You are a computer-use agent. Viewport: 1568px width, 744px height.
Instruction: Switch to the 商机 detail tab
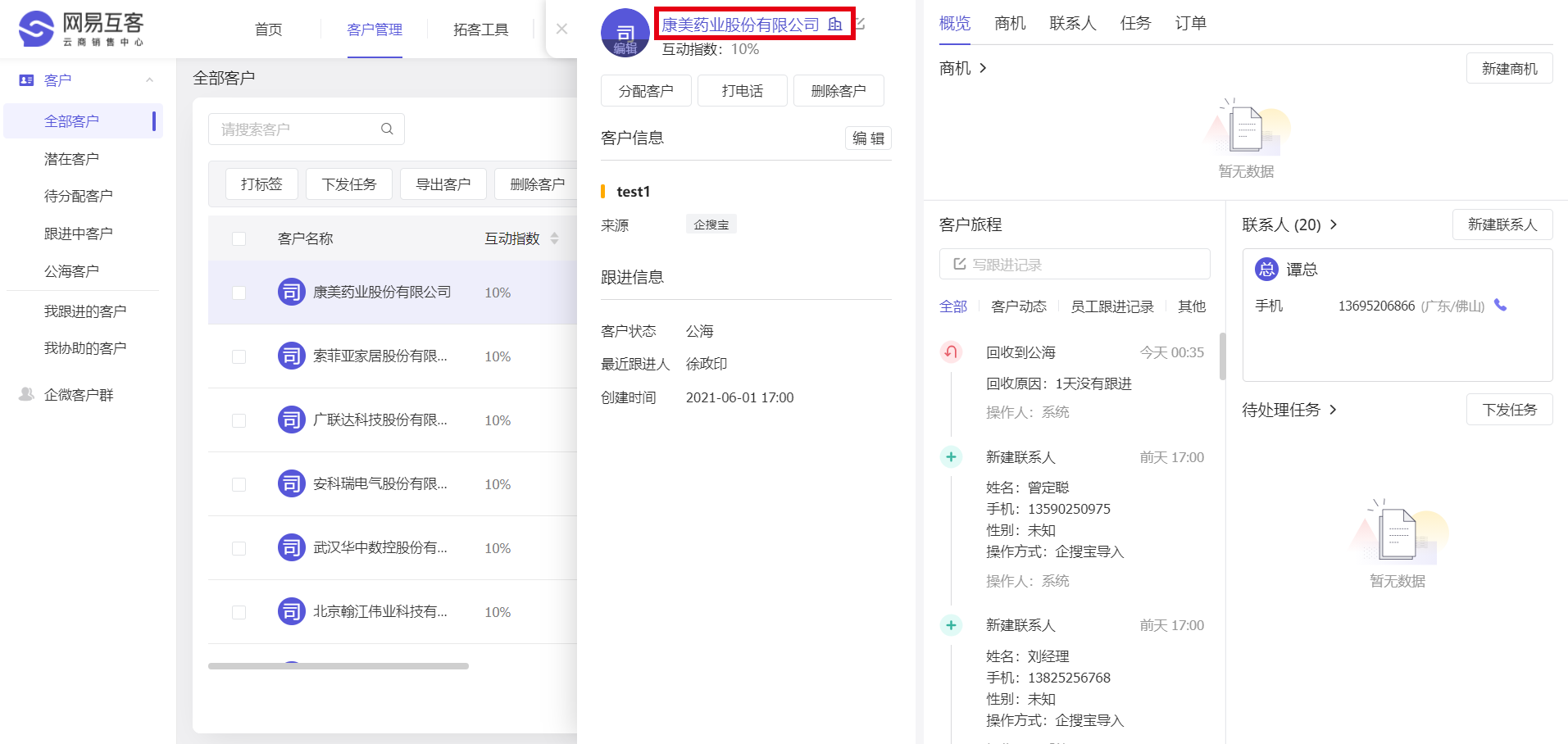(x=1010, y=23)
